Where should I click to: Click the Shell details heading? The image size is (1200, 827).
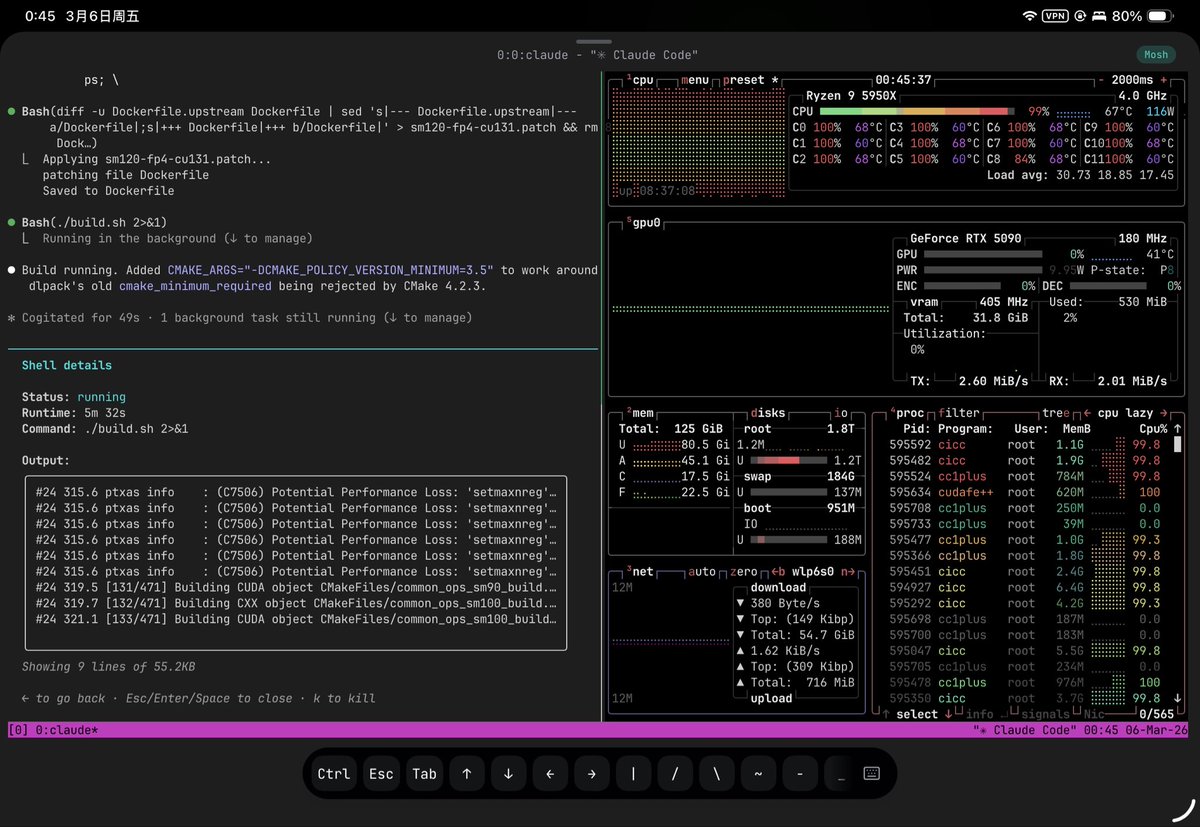(67, 365)
